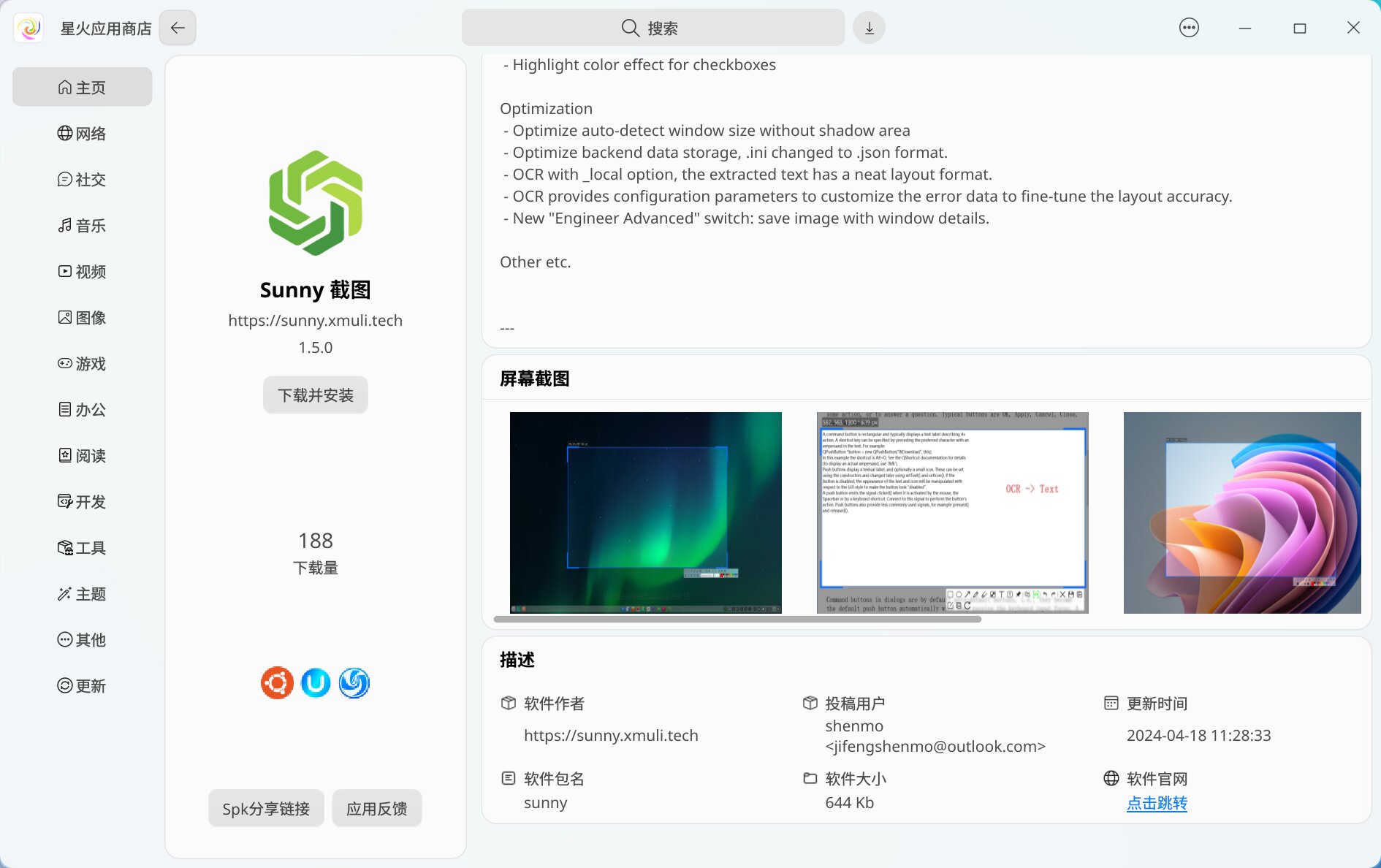1381x868 pixels.
Task: Open the 视频 category
Action: point(82,271)
